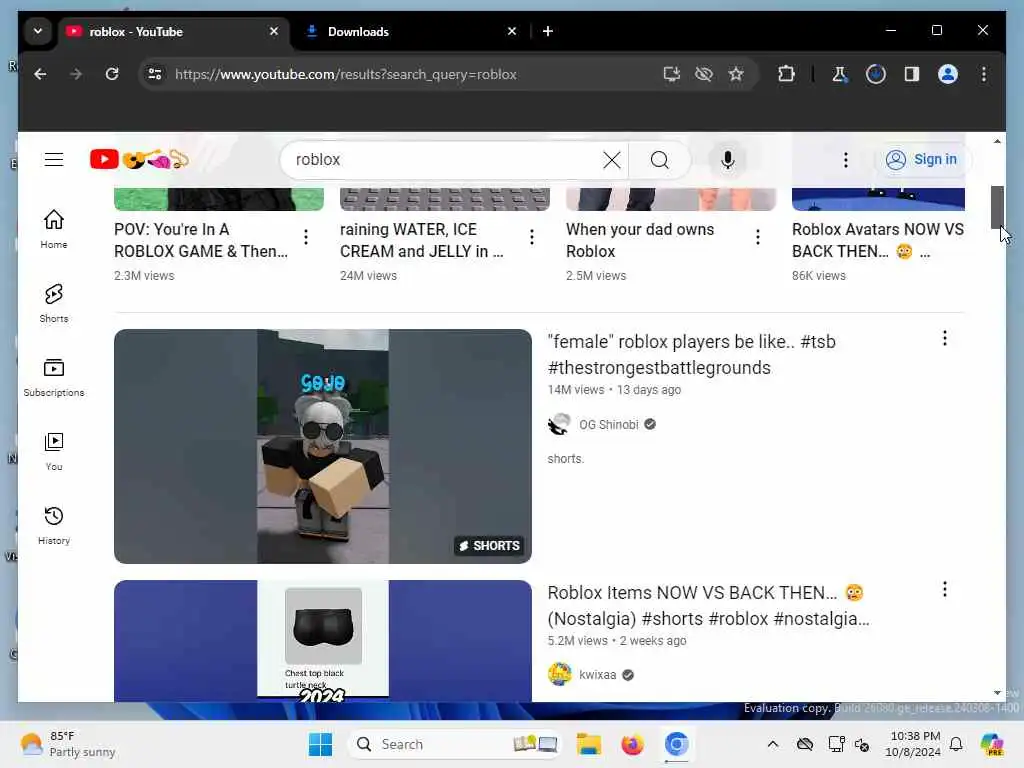The height and width of the screenshot is (768, 1024).
Task: Click the OG Shinobi channel avatar
Action: 559,424
